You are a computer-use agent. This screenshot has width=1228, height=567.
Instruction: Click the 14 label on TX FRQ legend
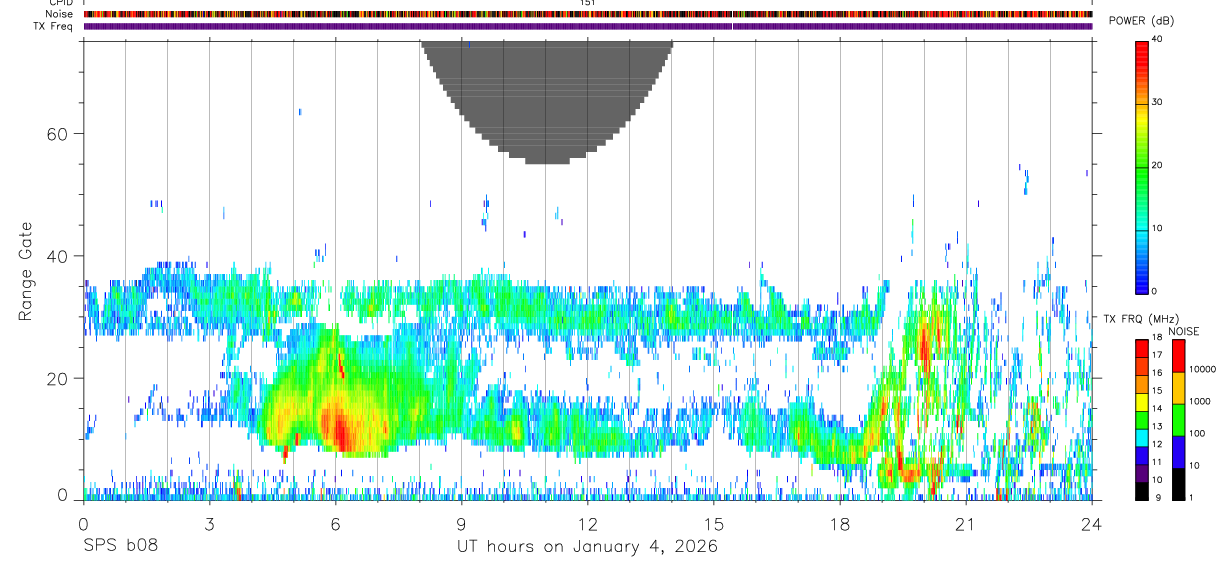pyautogui.click(x=1156, y=409)
